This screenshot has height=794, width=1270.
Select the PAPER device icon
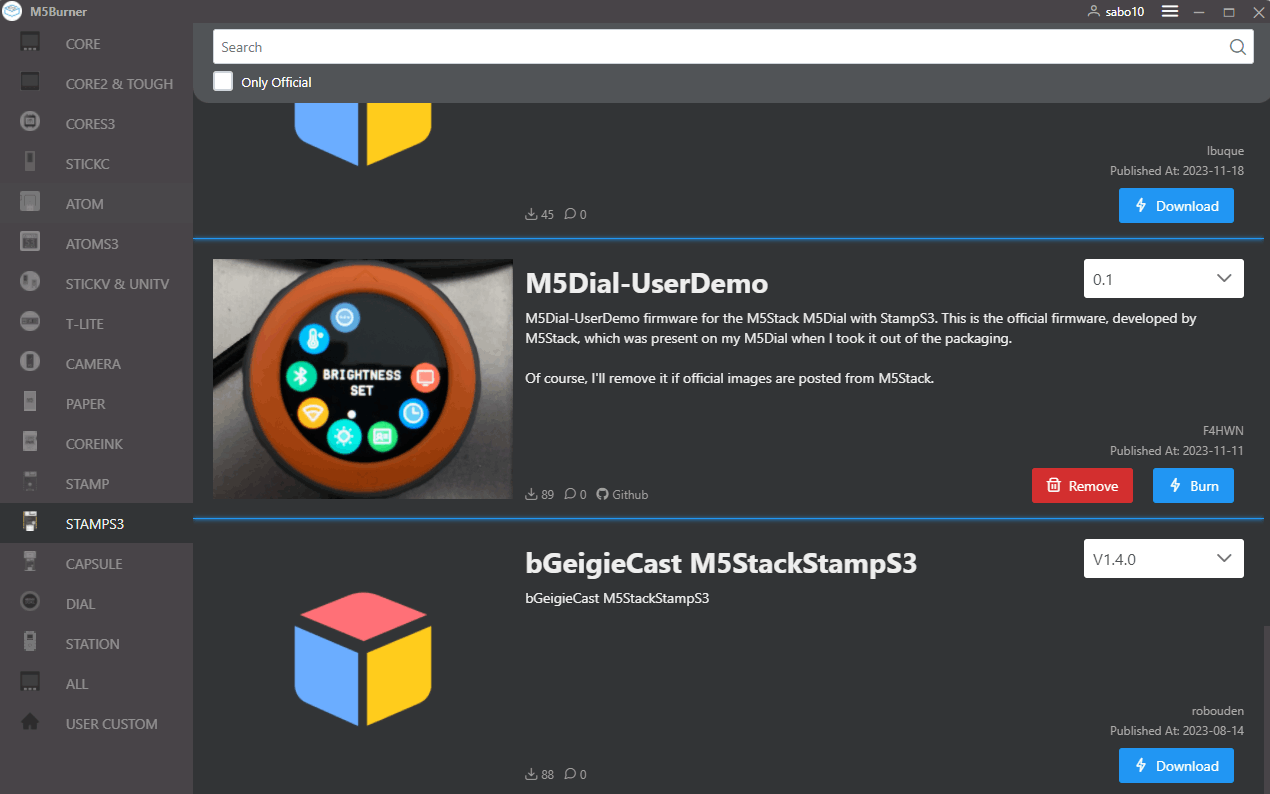point(30,403)
